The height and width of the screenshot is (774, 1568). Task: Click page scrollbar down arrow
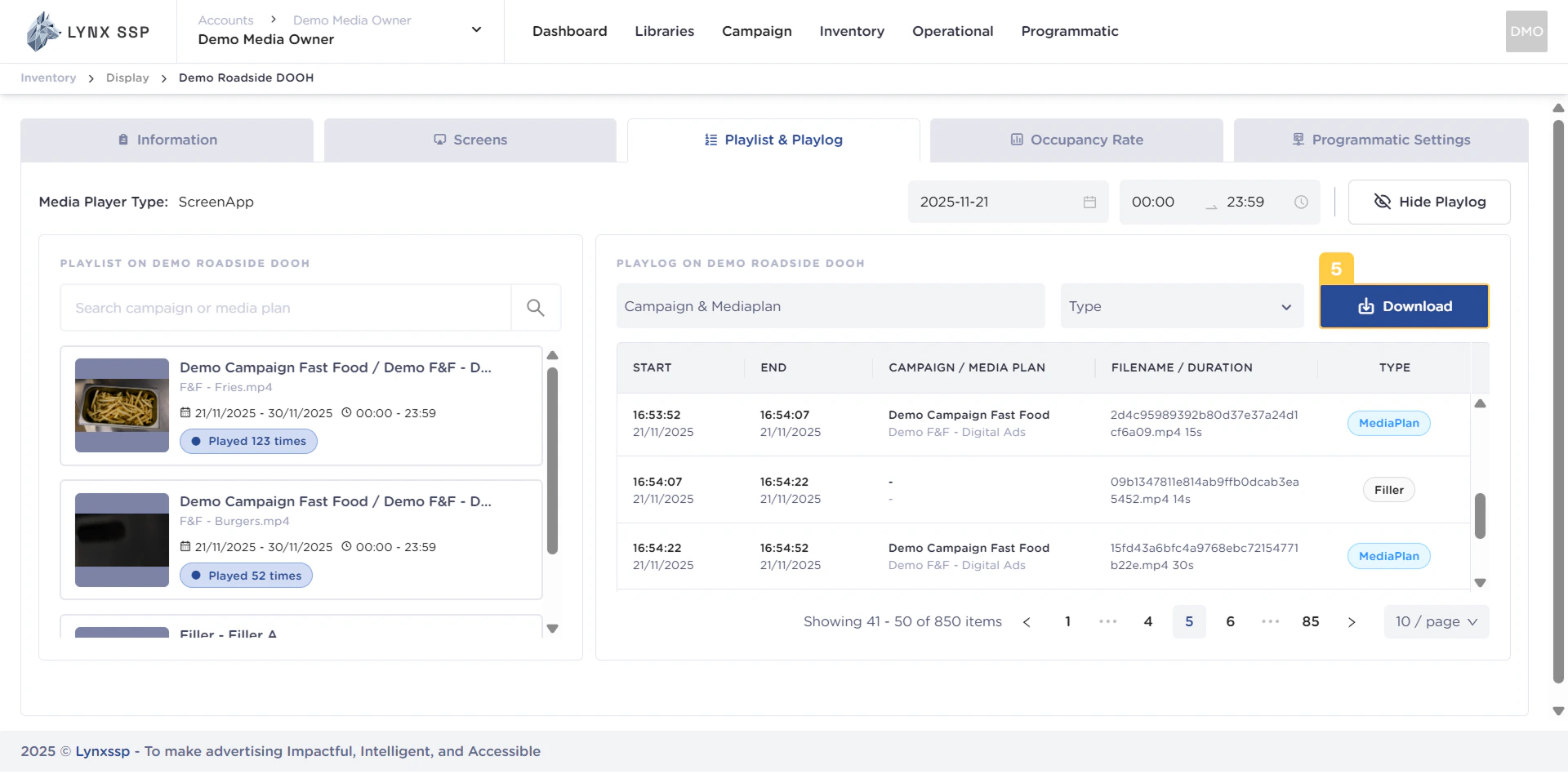click(1558, 711)
